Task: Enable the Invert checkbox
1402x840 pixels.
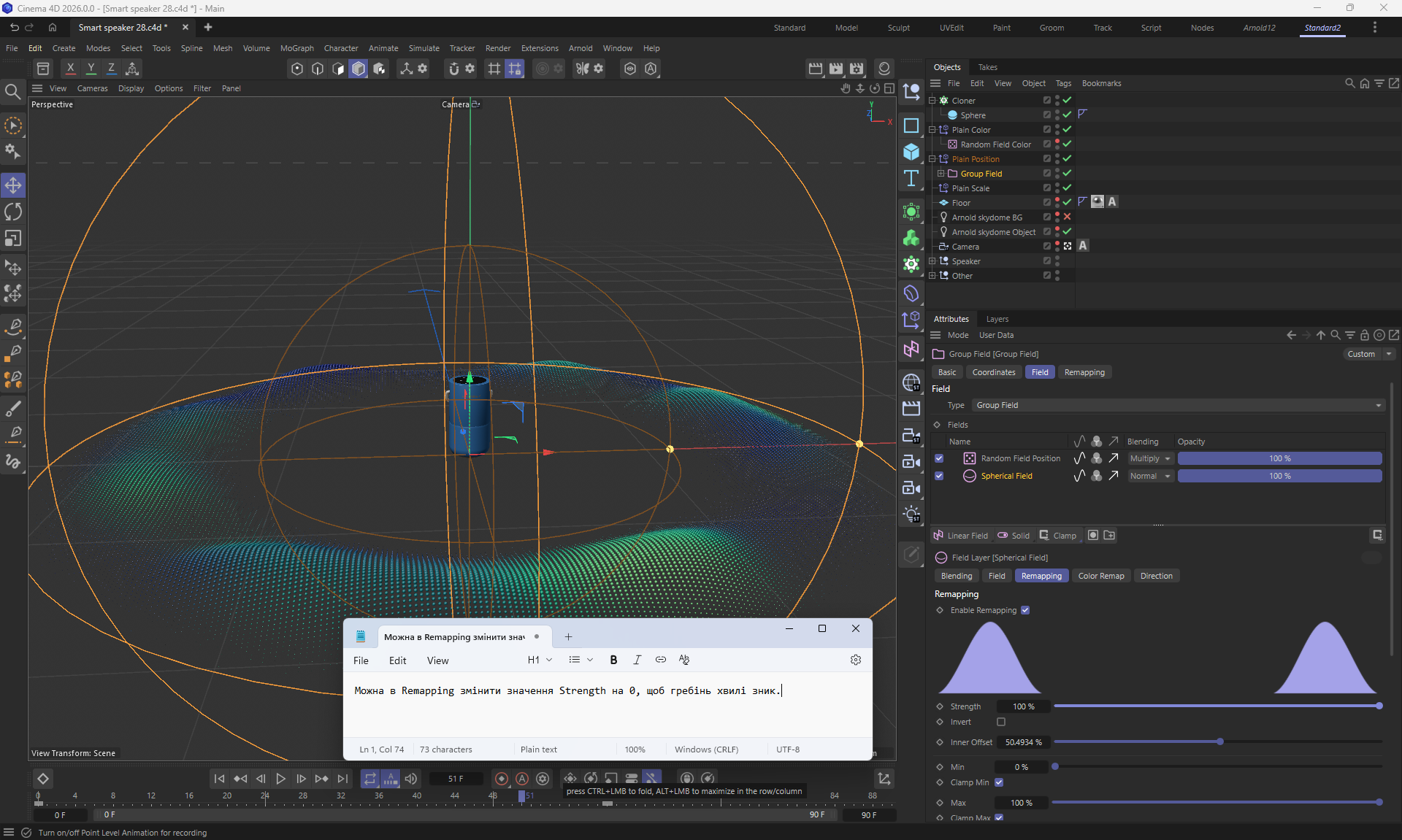Action: click(1001, 722)
